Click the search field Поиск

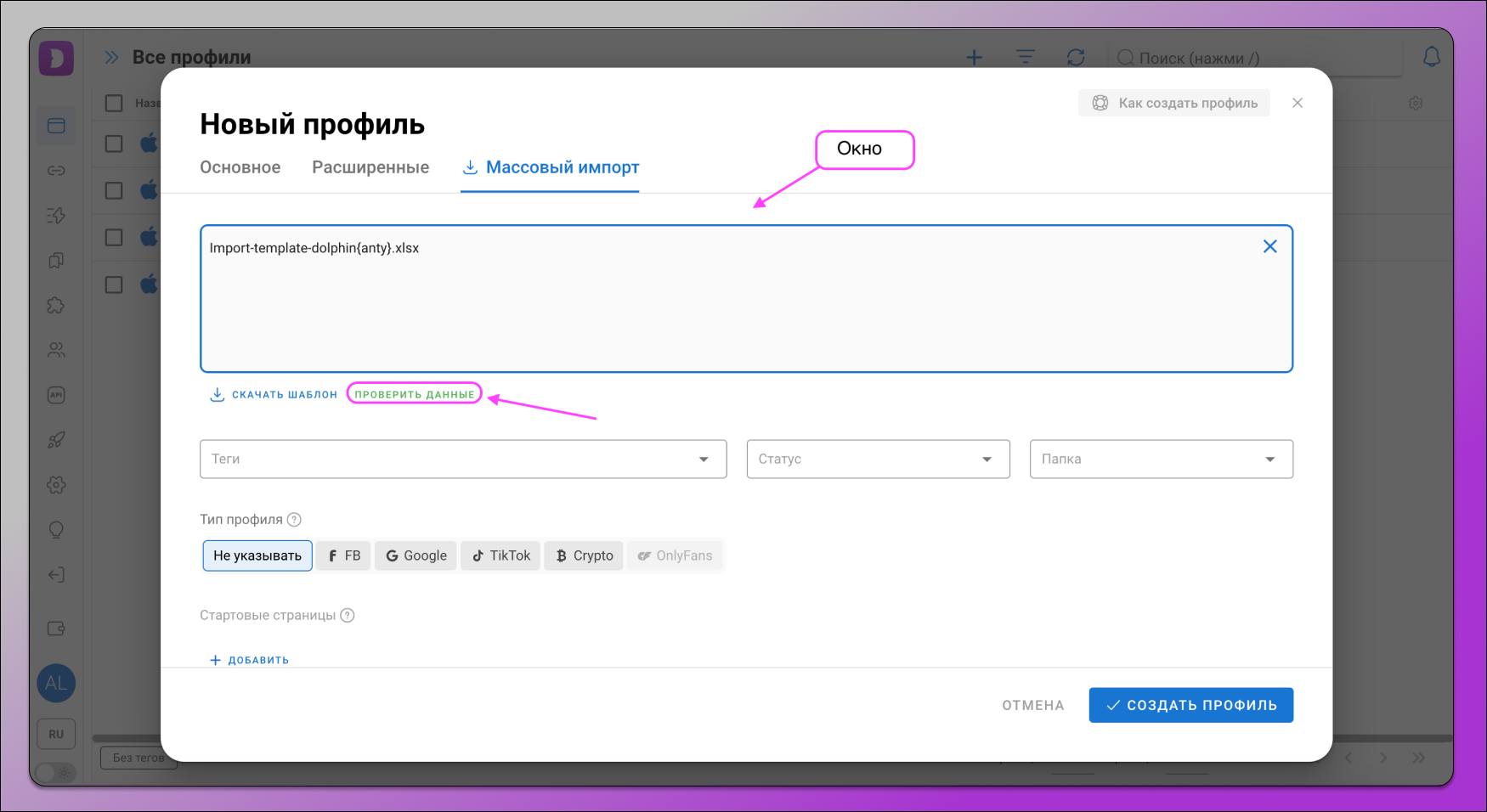coord(1258,58)
